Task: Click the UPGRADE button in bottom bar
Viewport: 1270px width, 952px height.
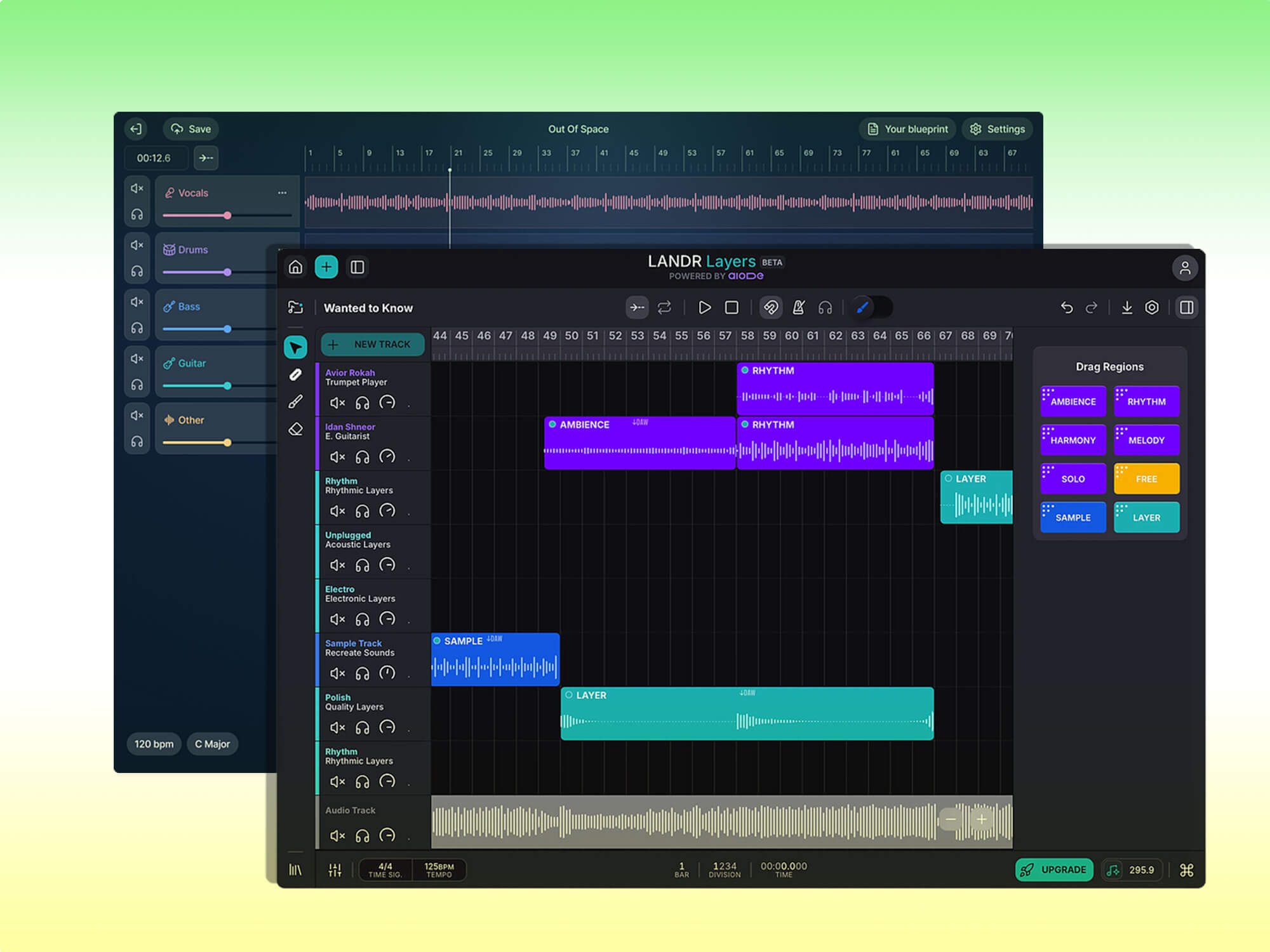Action: [1054, 869]
